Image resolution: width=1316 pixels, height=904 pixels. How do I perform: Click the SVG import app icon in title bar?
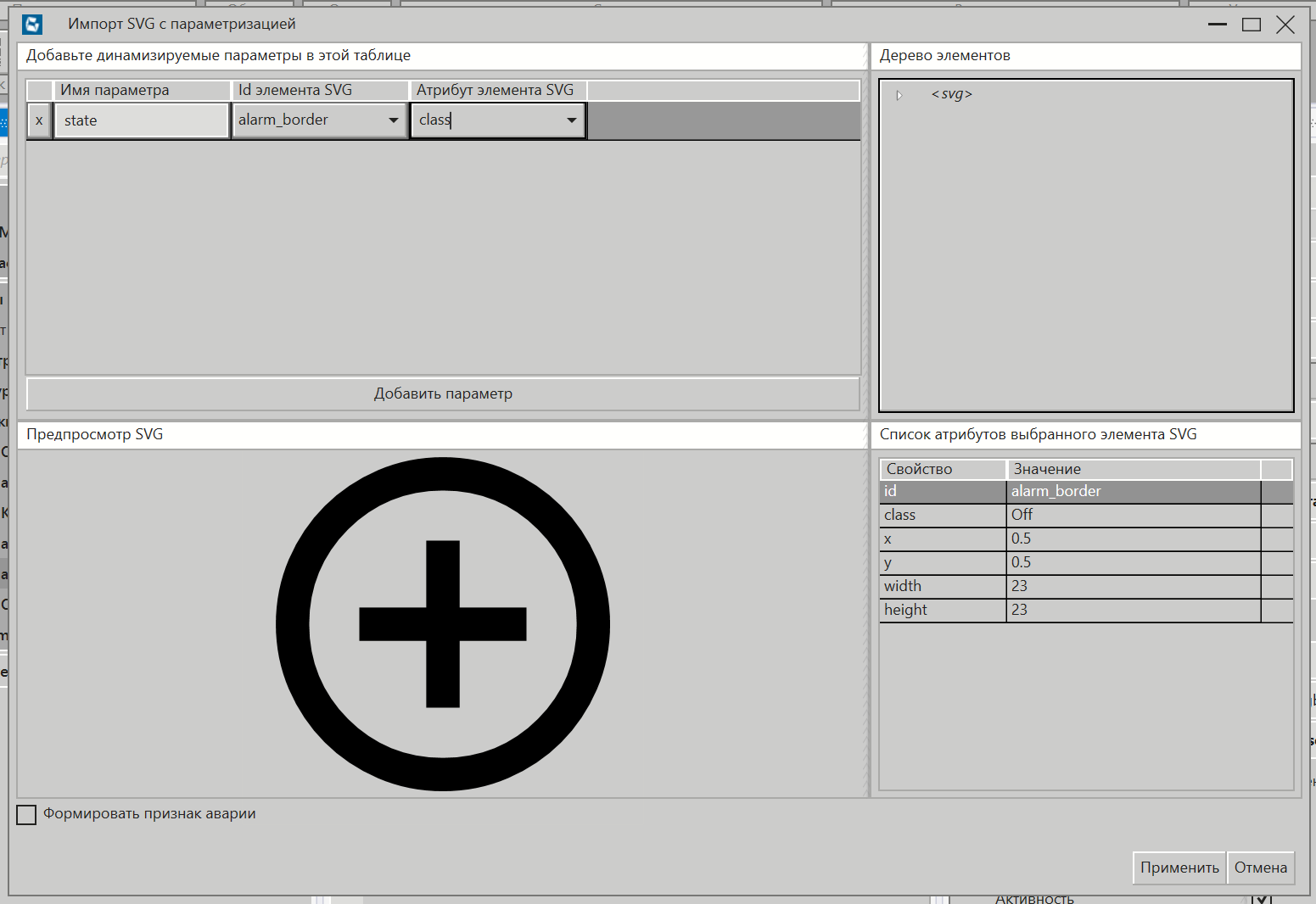31,24
